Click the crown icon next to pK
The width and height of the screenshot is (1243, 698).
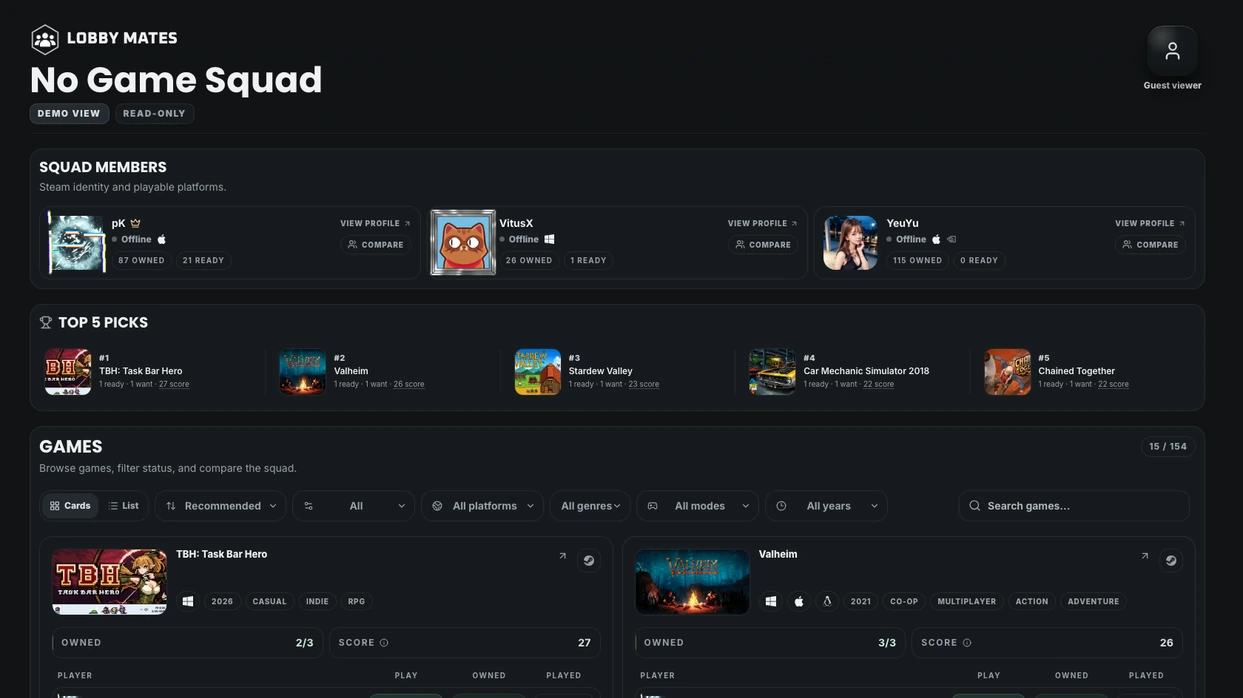point(135,223)
